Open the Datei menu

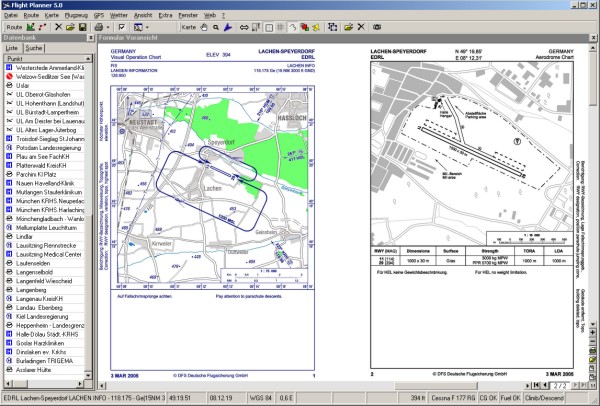11,15
